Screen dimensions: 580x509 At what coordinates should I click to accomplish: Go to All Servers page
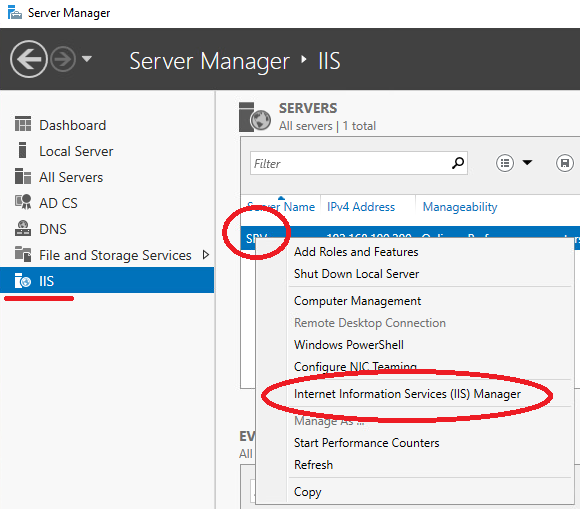coord(71,177)
